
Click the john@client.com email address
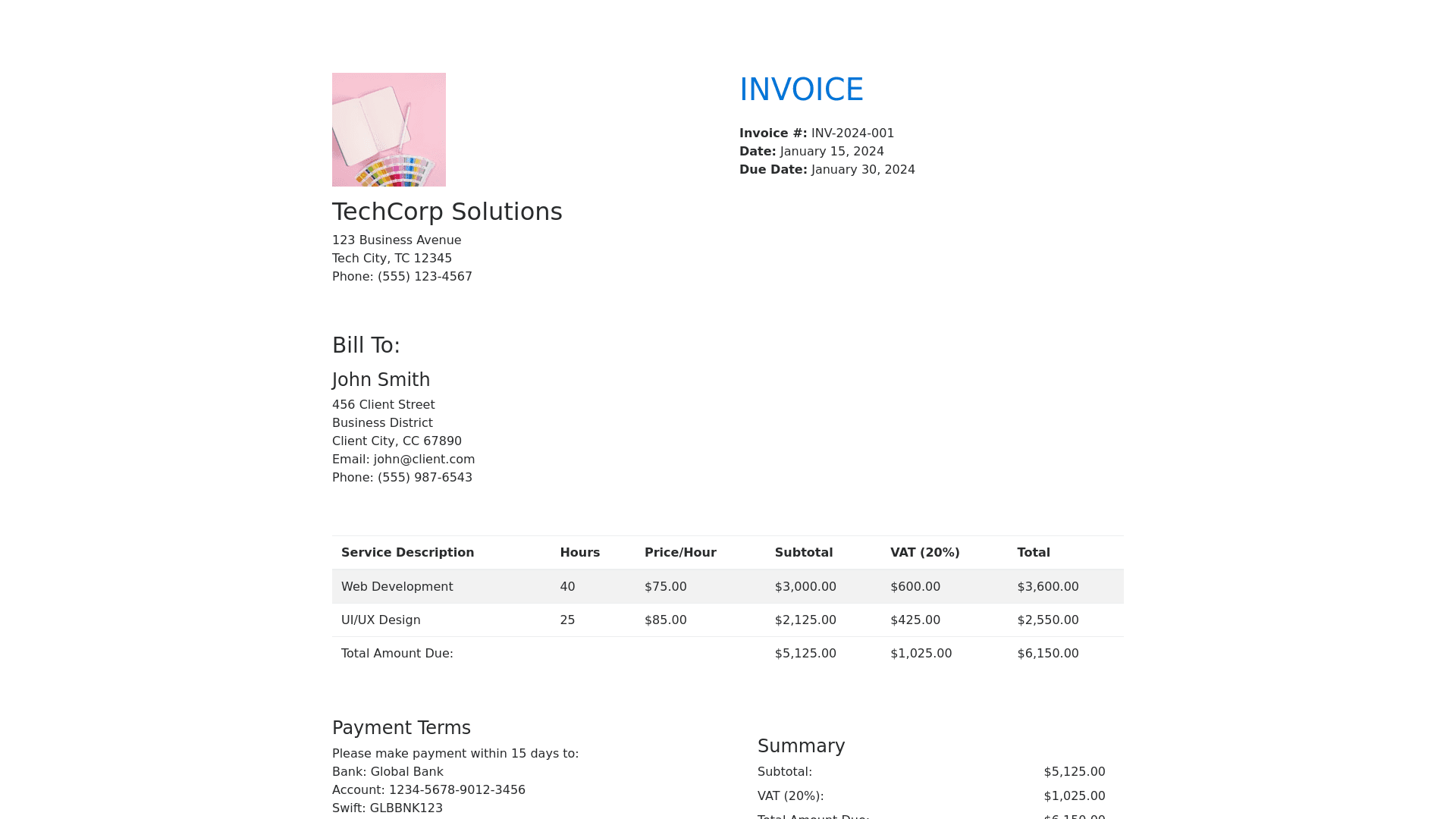click(x=424, y=460)
